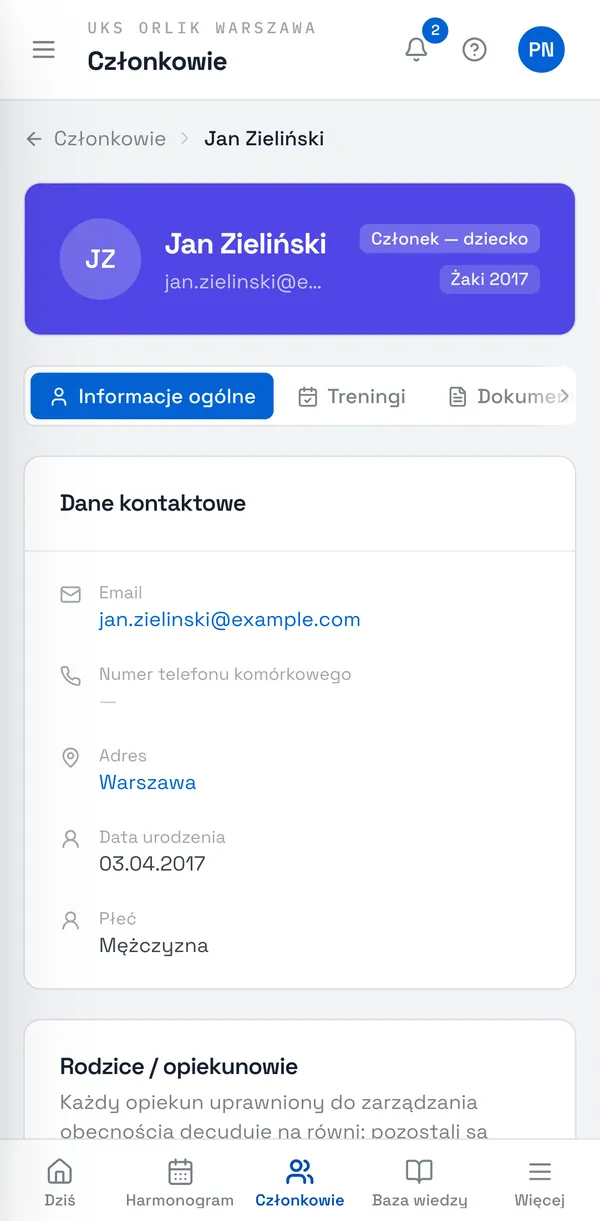This screenshot has width=600, height=1221.
Task: Open Więcej in the bottom navigation
Action: (540, 1183)
